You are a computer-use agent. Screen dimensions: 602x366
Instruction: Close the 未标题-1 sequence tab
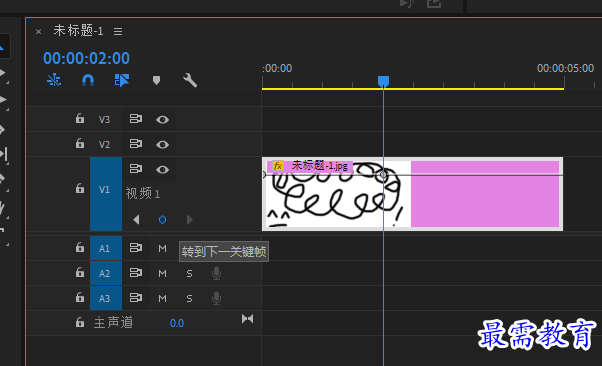38,31
